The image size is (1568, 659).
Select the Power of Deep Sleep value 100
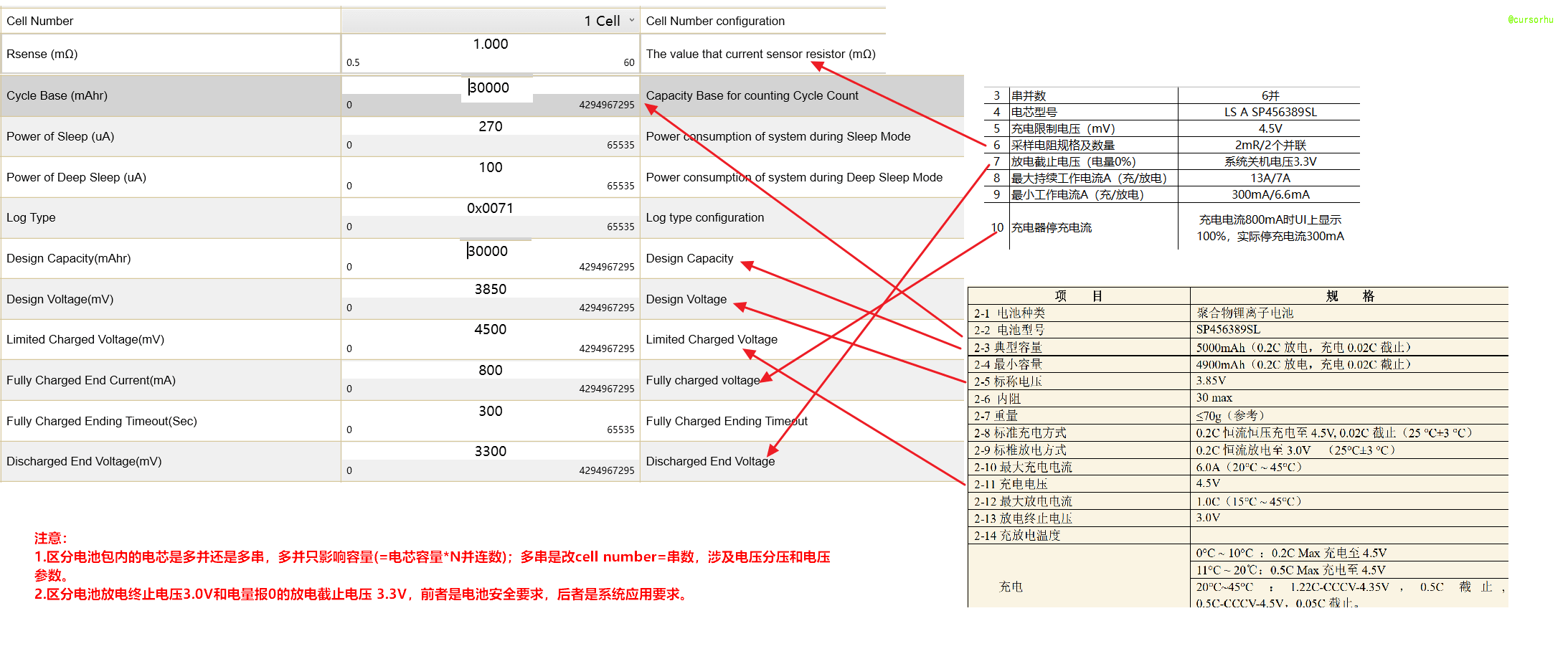[491, 168]
